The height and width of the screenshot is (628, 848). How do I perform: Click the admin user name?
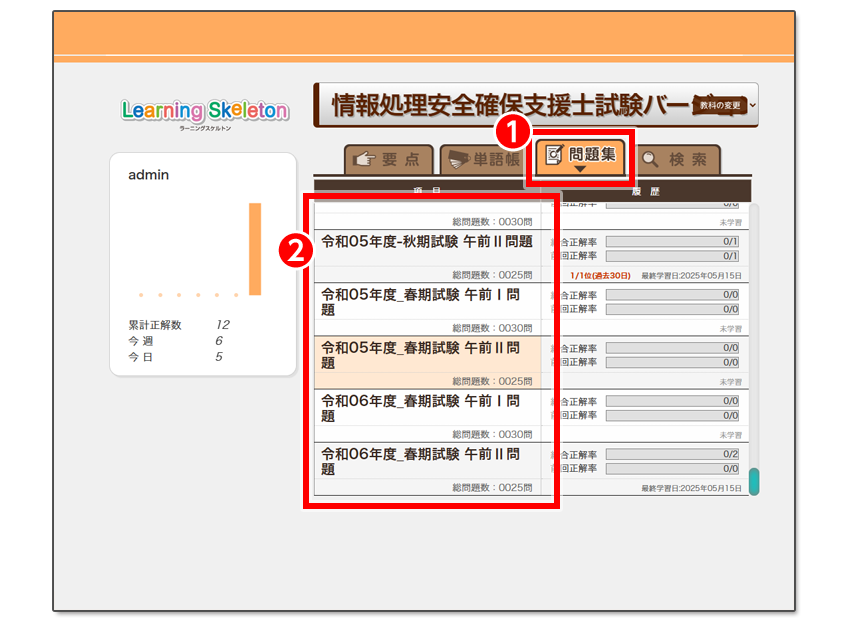click(148, 175)
